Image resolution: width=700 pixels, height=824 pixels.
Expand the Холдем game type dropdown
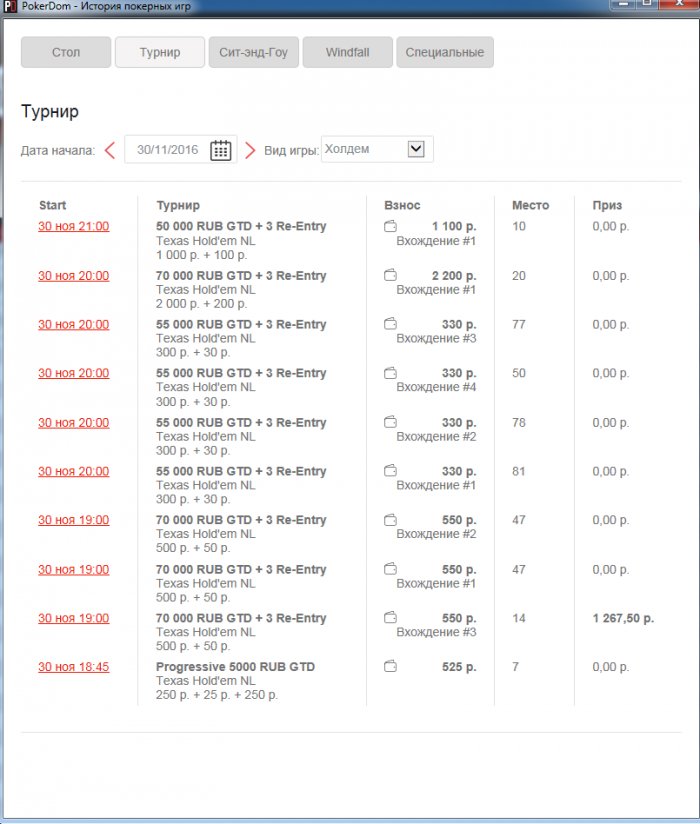point(417,149)
